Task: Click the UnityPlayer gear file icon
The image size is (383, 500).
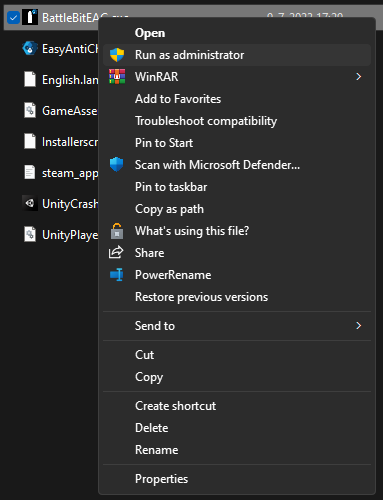Action: pyautogui.click(x=30, y=234)
